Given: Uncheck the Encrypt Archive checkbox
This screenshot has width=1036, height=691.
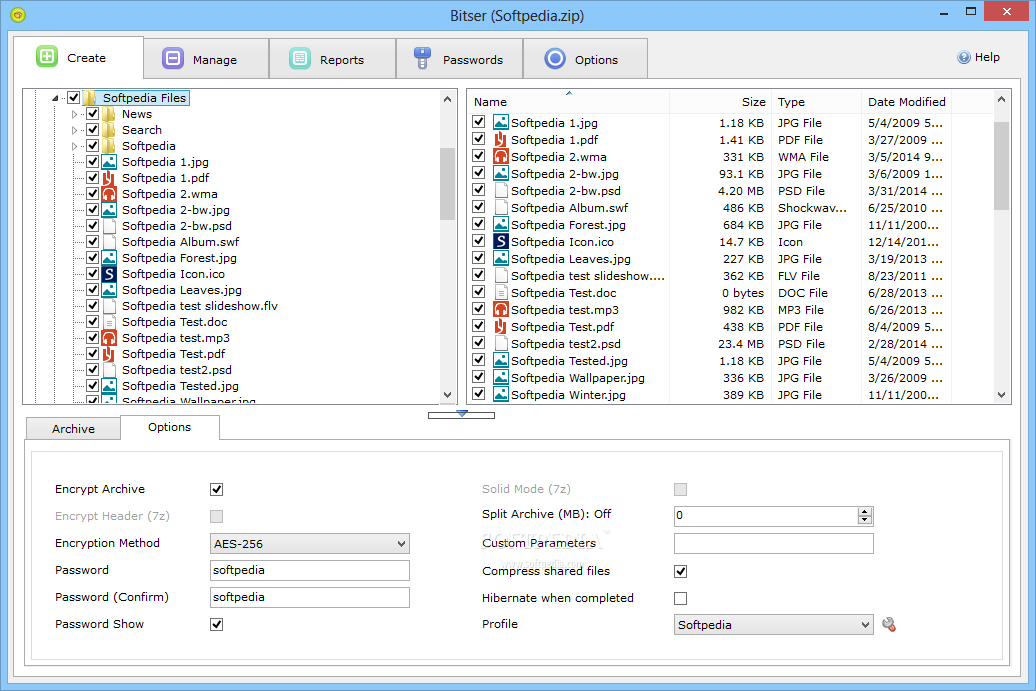Looking at the screenshot, I should (x=217, y=490).
